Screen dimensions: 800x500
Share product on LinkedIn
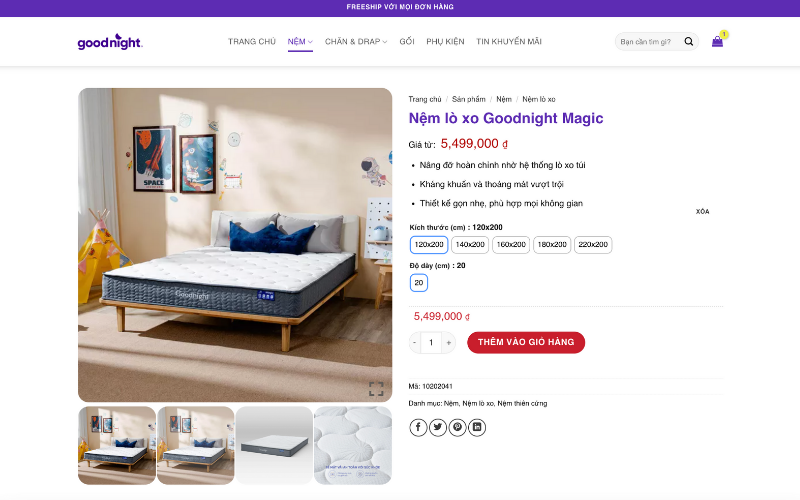pos(477,427)
